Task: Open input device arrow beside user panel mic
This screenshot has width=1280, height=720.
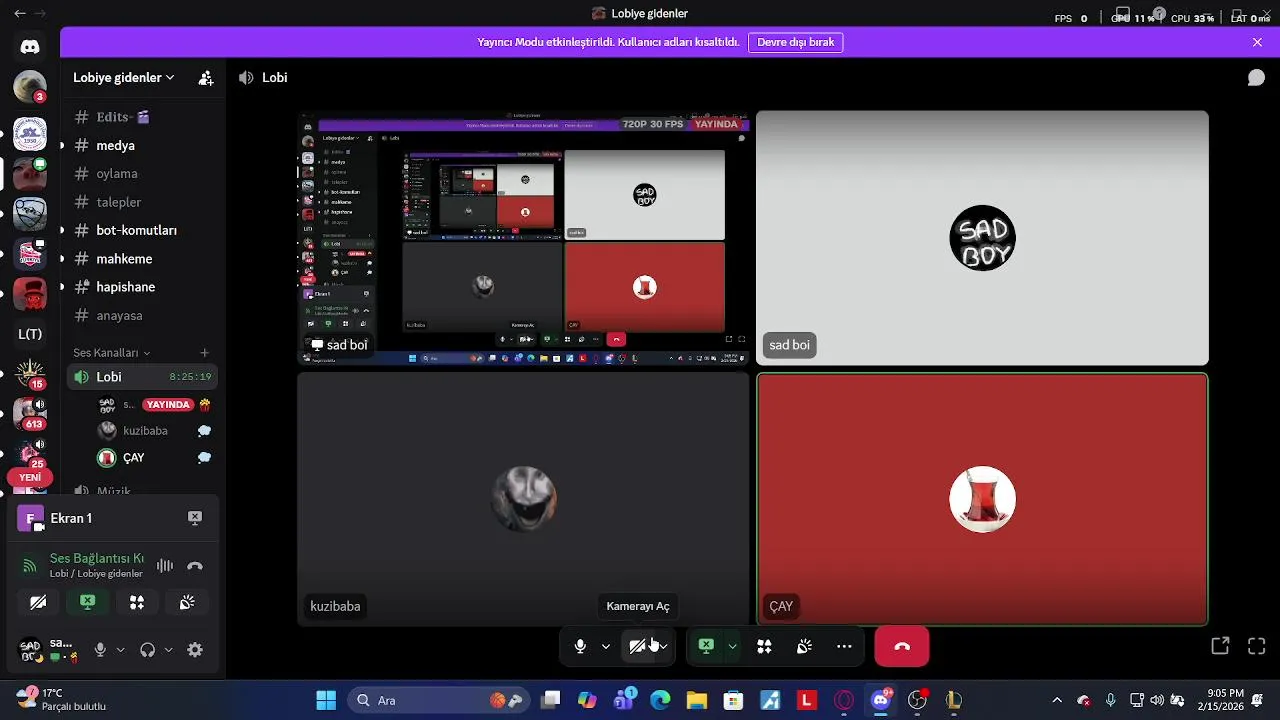Action: click(121, 650)
